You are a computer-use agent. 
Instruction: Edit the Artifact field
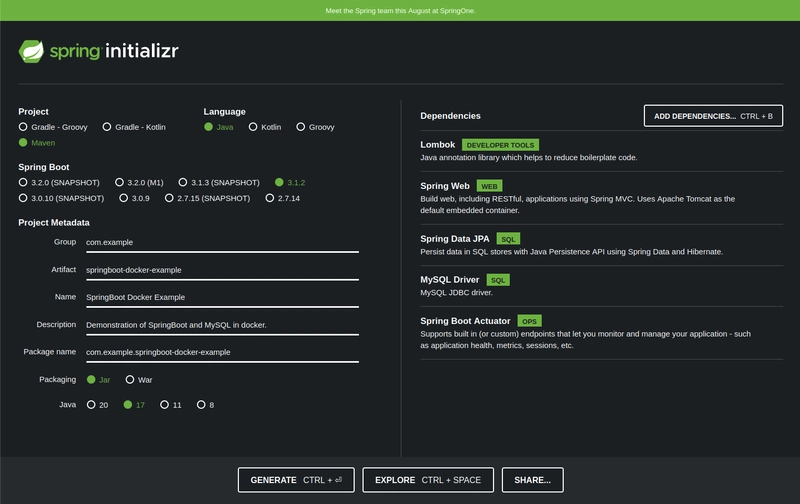[x=222, y=270]
